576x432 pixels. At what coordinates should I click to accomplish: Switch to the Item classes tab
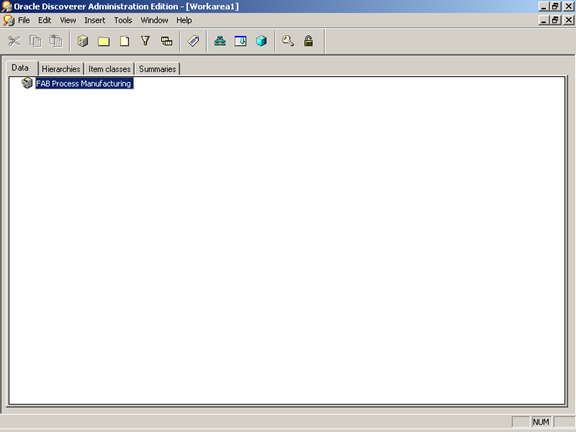coord(109,69)
